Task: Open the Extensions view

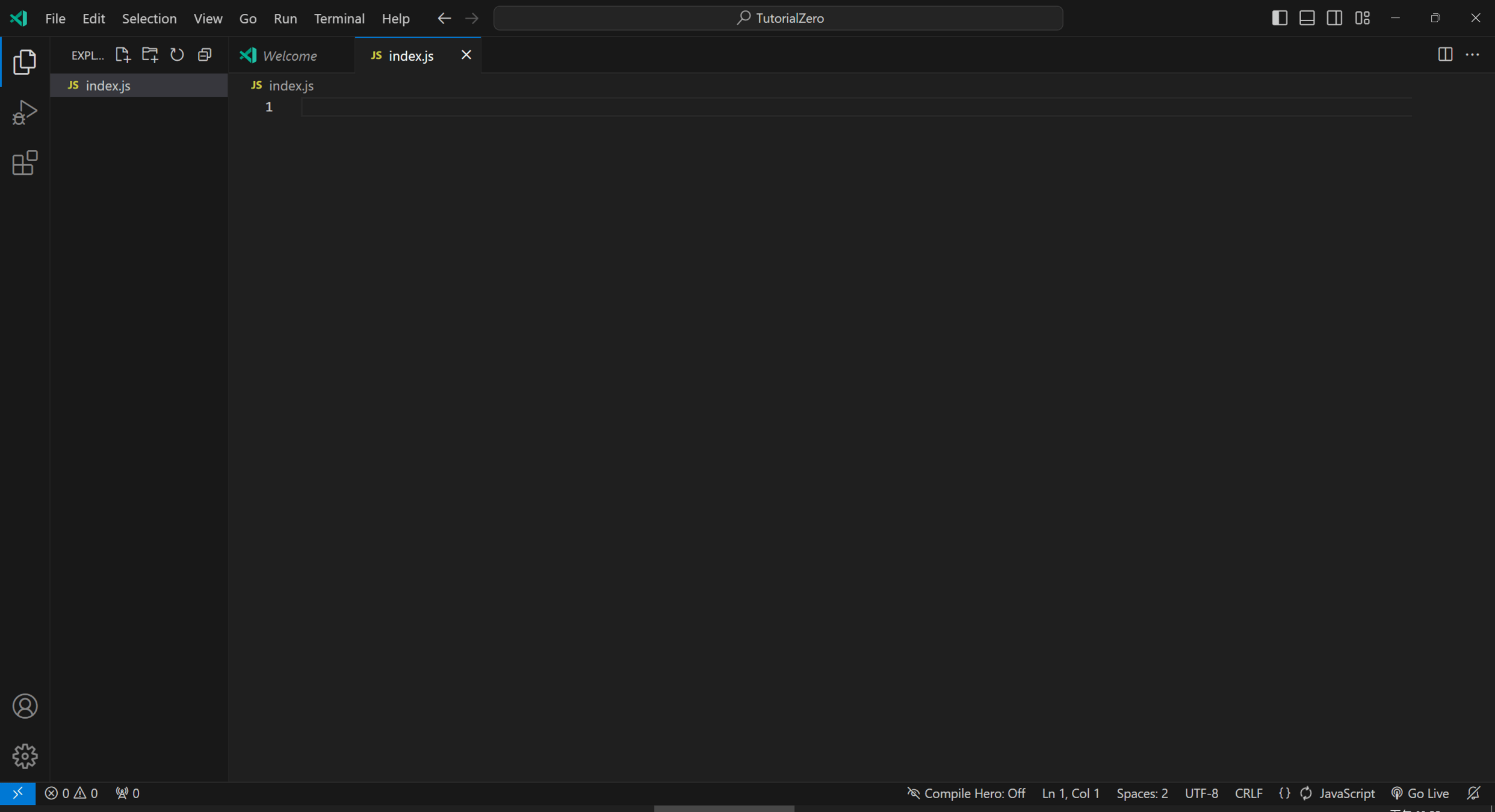Action: [25, 162]
